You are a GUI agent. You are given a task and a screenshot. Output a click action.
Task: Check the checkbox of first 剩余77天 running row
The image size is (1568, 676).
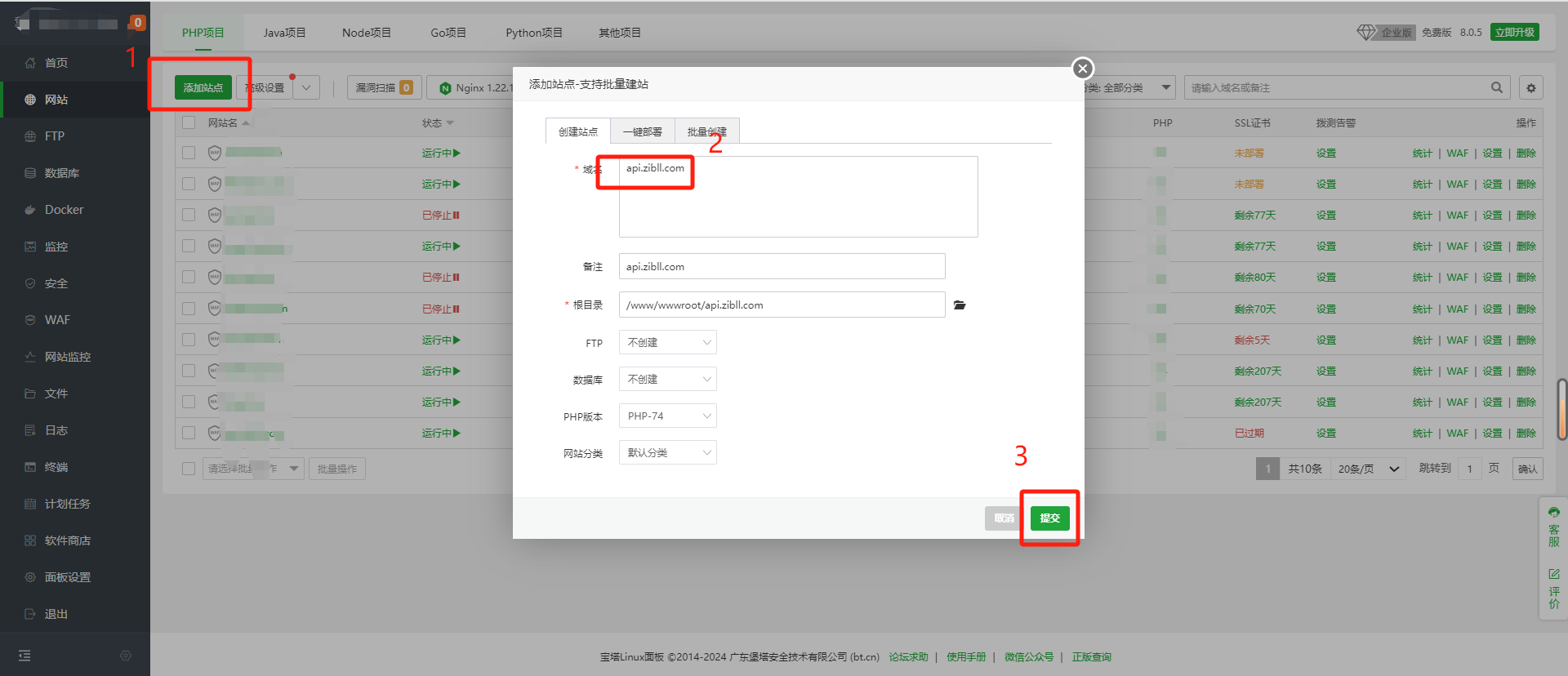tap(189, 246)
